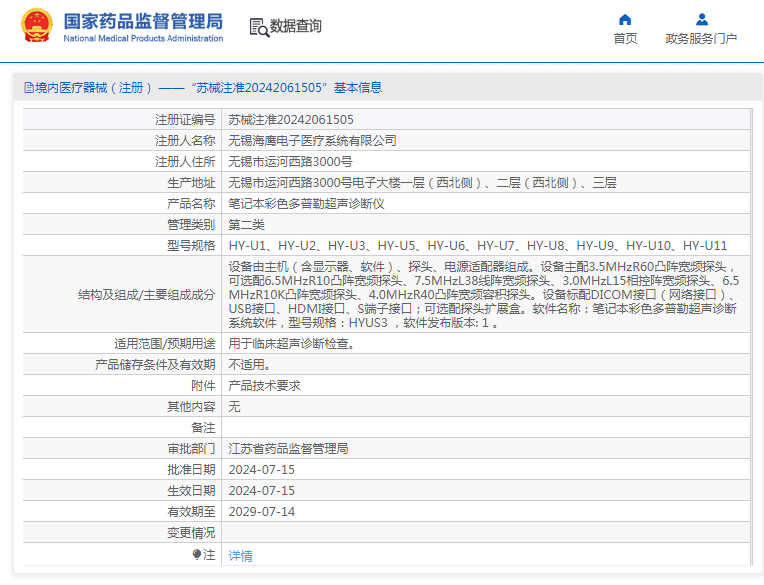The image size is (764, 585).
Task: Click 型号规格 label
Action: pyautogui.click(x=191, y=245)
